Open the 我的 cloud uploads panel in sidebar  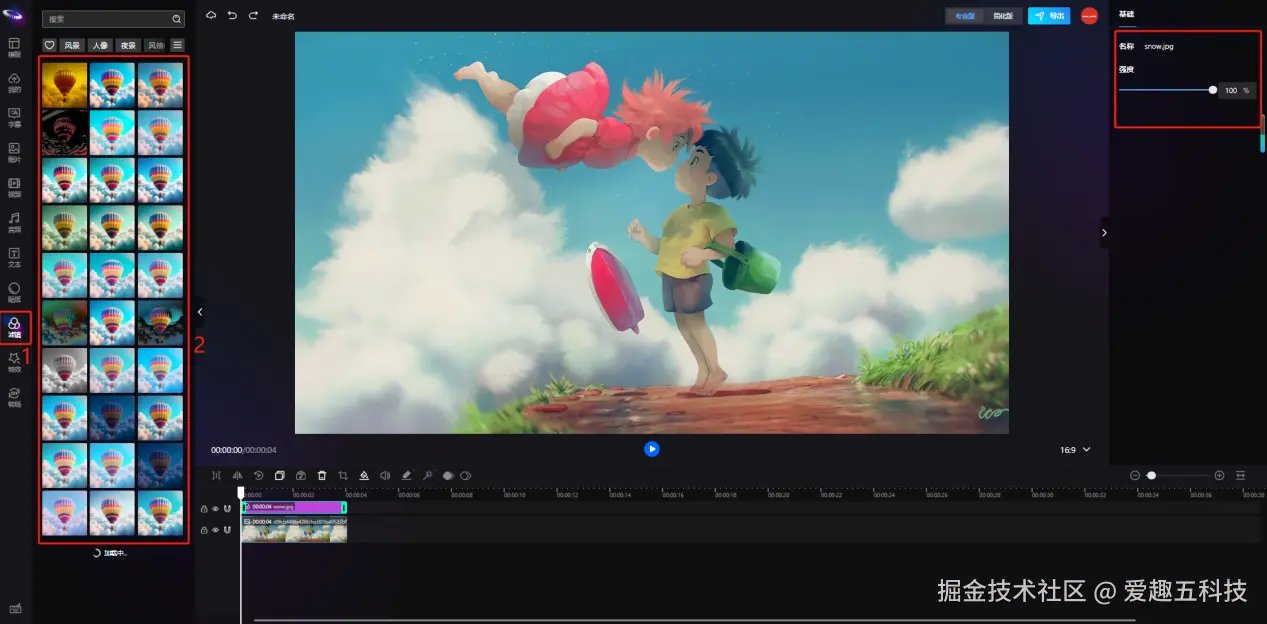pyautogui.click(x=14, y=83)
